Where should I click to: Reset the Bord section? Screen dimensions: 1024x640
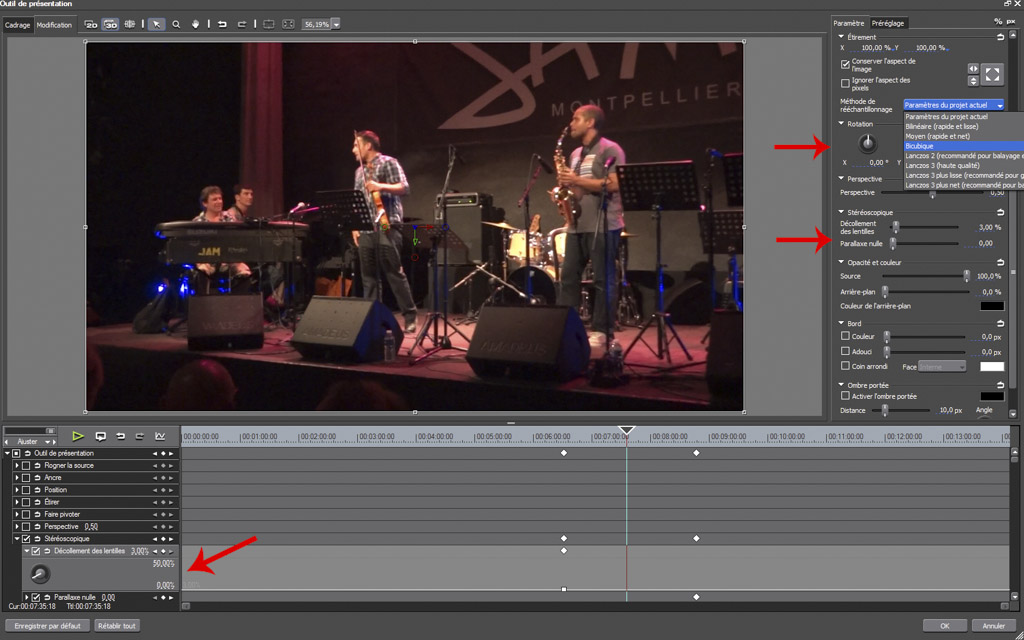click(1000, 323)
